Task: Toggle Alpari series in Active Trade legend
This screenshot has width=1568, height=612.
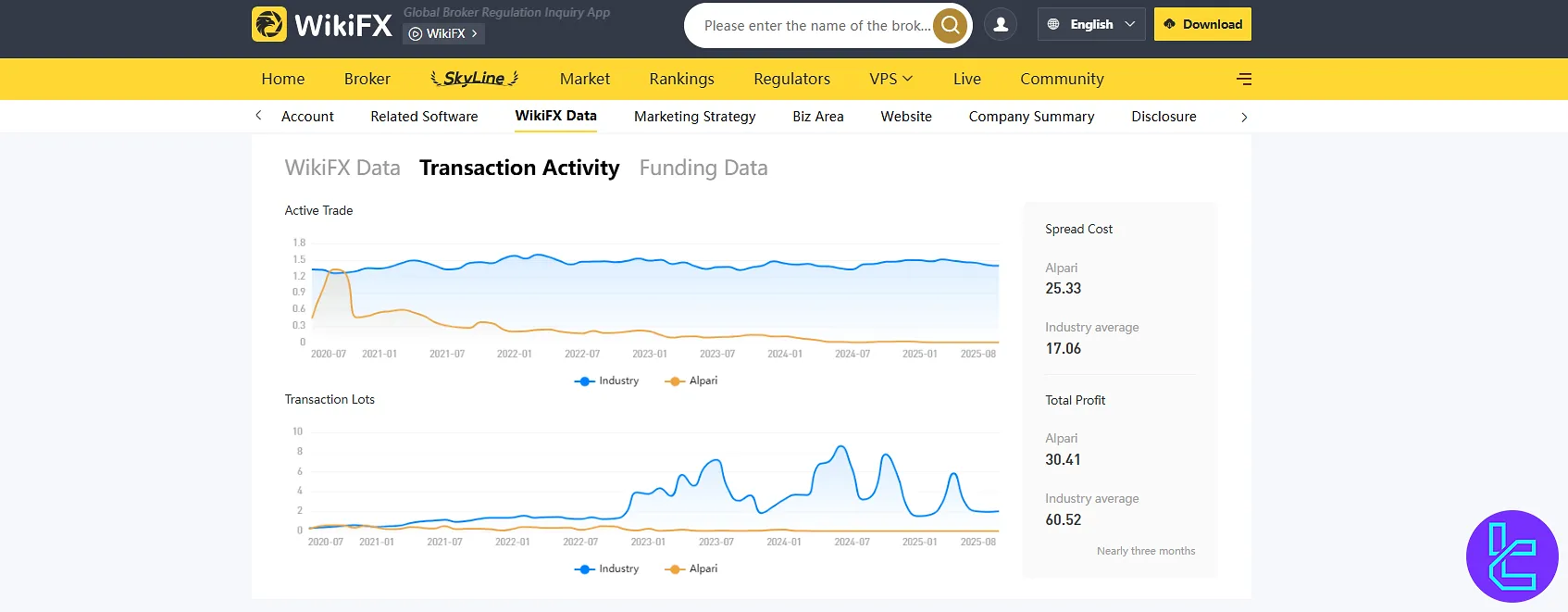Action: (x=691, y=381)
